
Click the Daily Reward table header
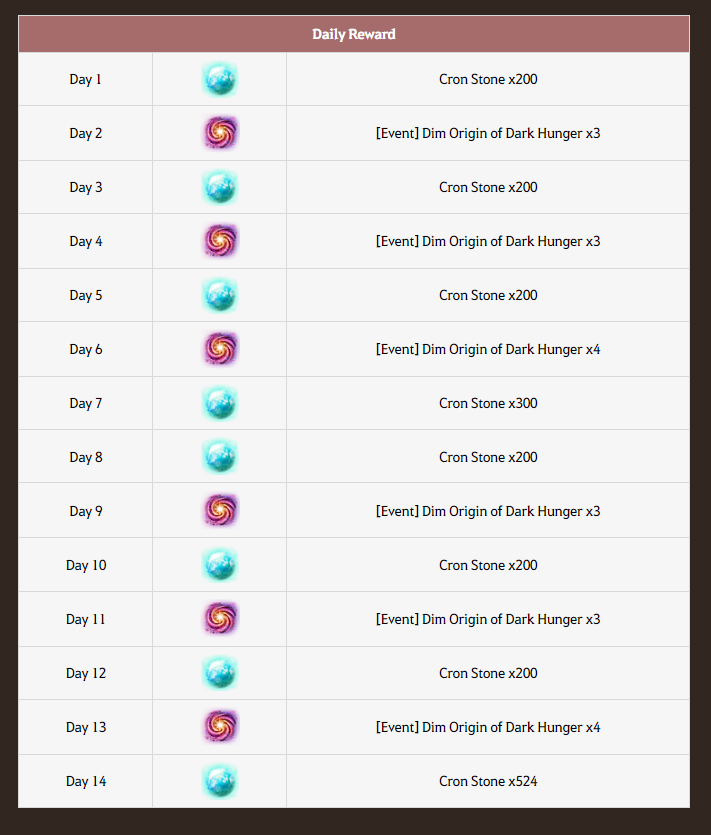point(354,34)
